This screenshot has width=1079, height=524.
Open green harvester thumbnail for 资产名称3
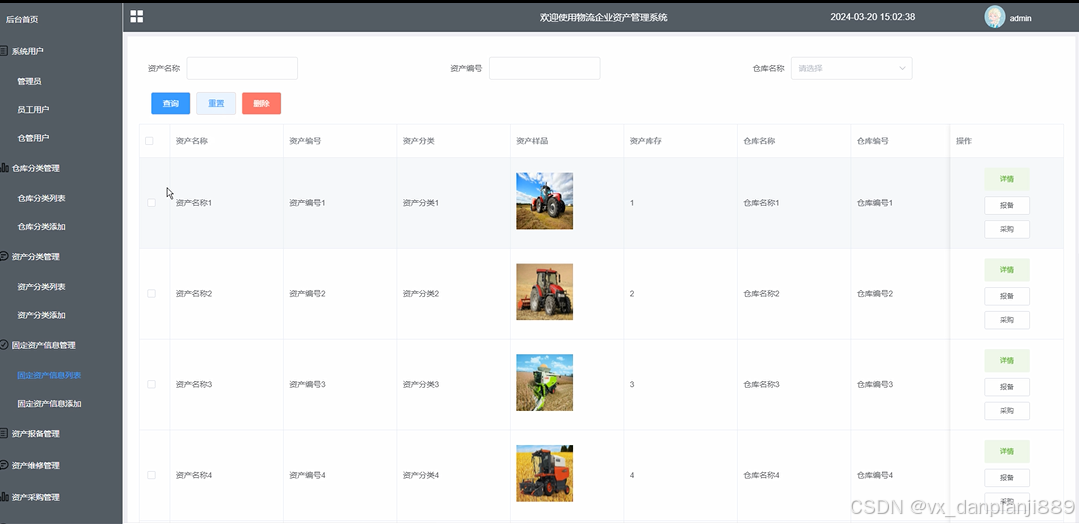544,382
